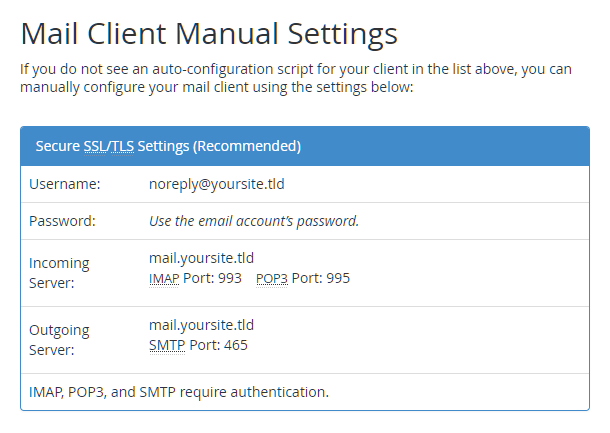Click the 'Outgoing Server:' label
Screen dimensions: 610x433
[x=59, y=340]
